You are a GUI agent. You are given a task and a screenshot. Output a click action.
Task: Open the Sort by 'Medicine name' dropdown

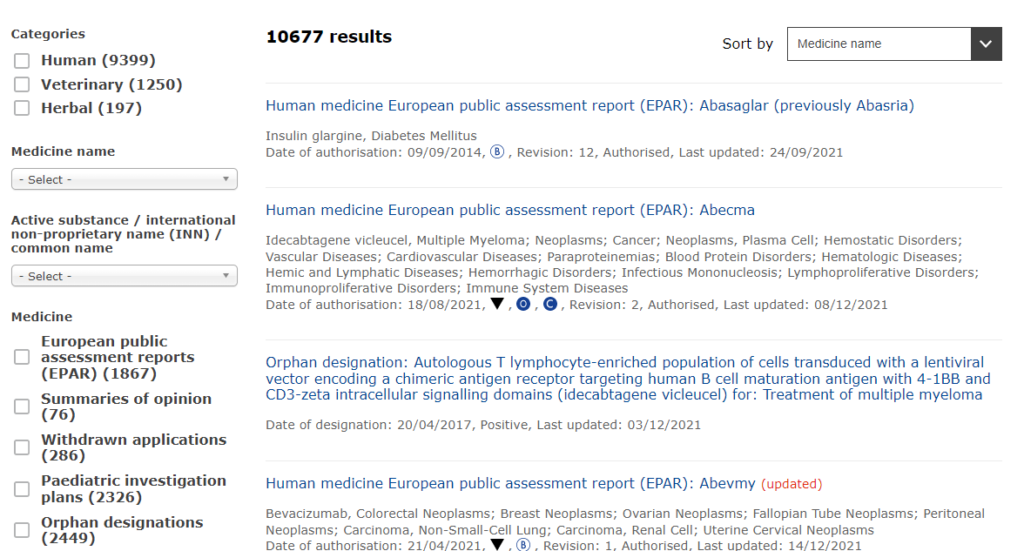(879, 44)
